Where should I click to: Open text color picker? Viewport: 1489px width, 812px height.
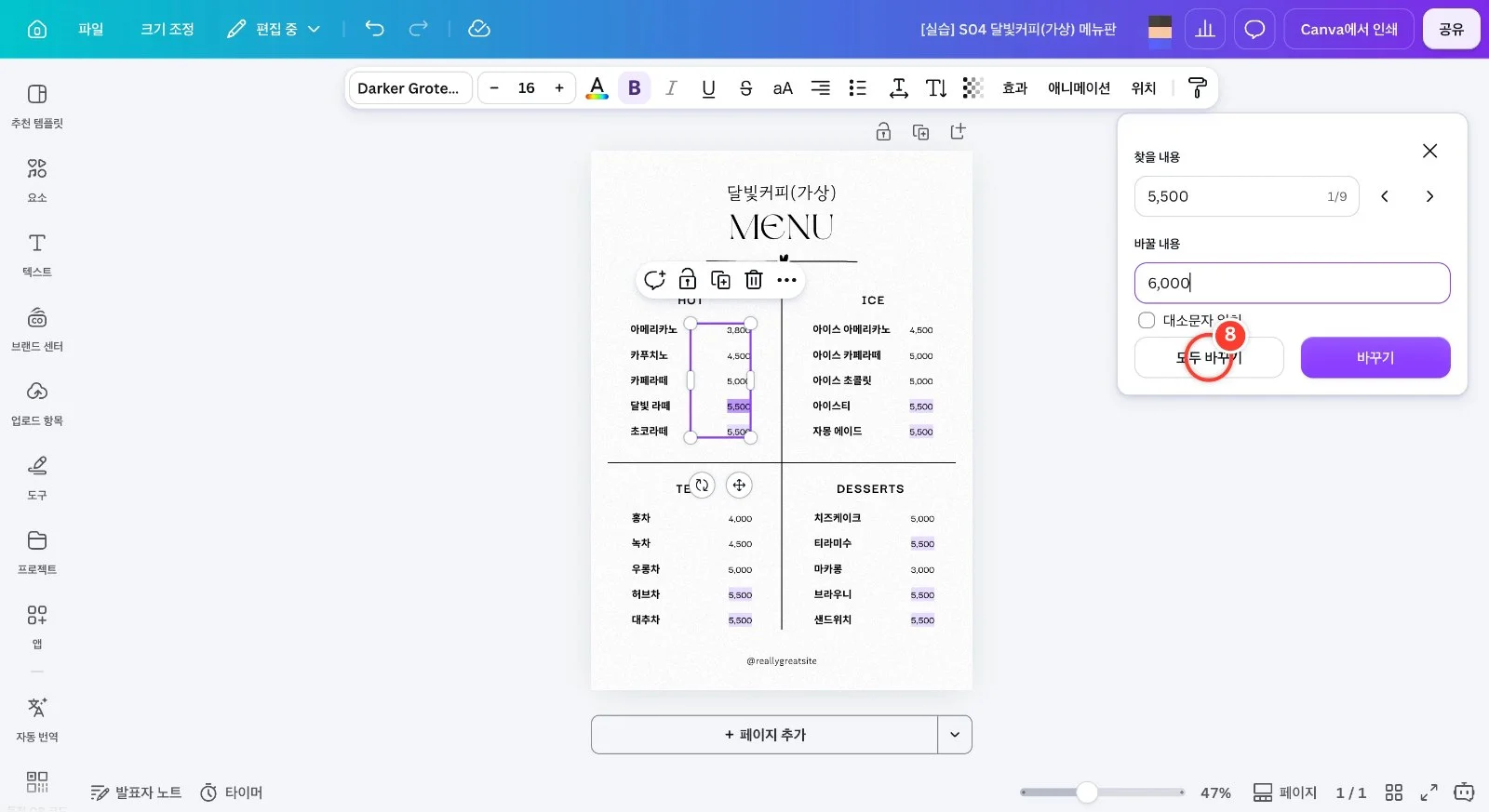click(597, 87)
